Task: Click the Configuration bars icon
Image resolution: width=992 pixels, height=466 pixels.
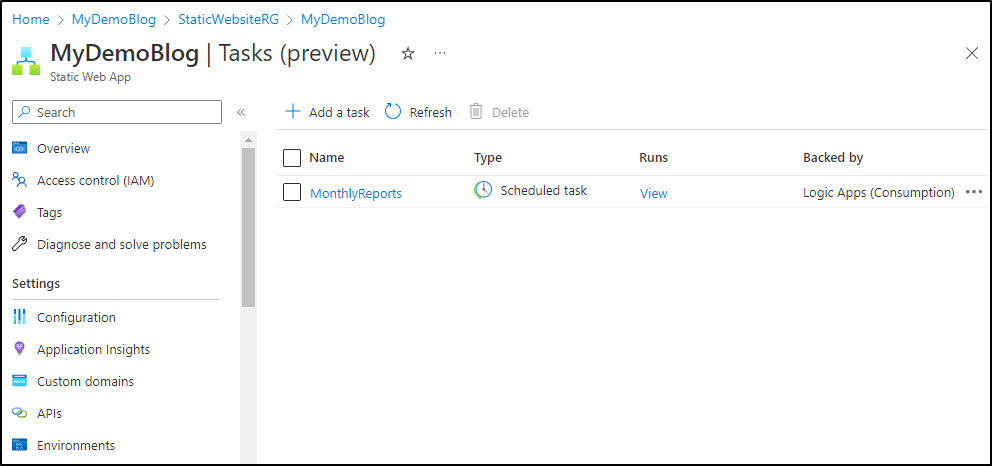Action: [x=20, y=317]
